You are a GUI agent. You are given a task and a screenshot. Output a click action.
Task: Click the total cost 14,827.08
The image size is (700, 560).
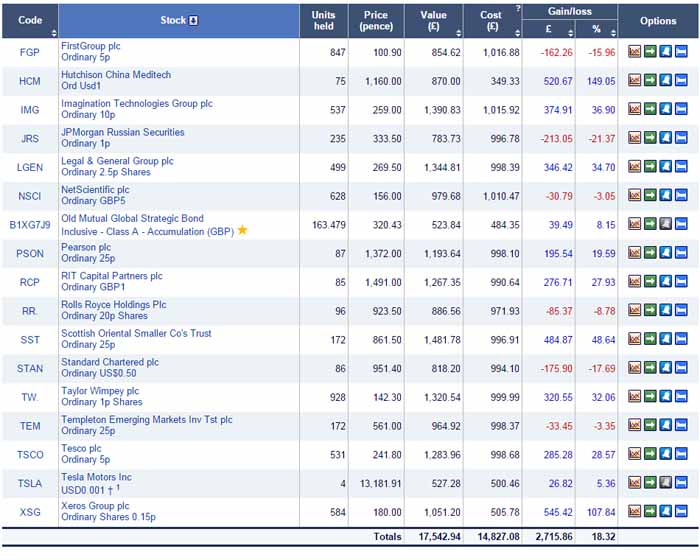[499, 536]
